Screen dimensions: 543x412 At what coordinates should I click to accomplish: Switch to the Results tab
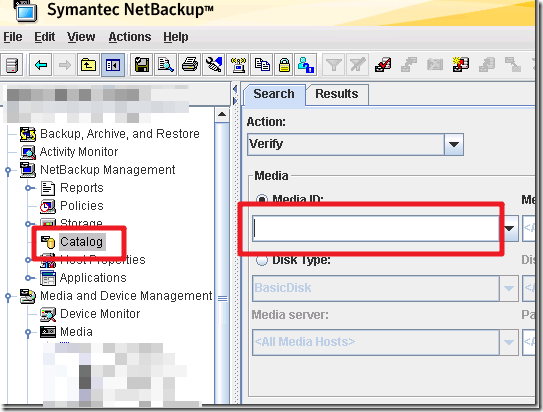pyautogui.click(x=337, y=94)
